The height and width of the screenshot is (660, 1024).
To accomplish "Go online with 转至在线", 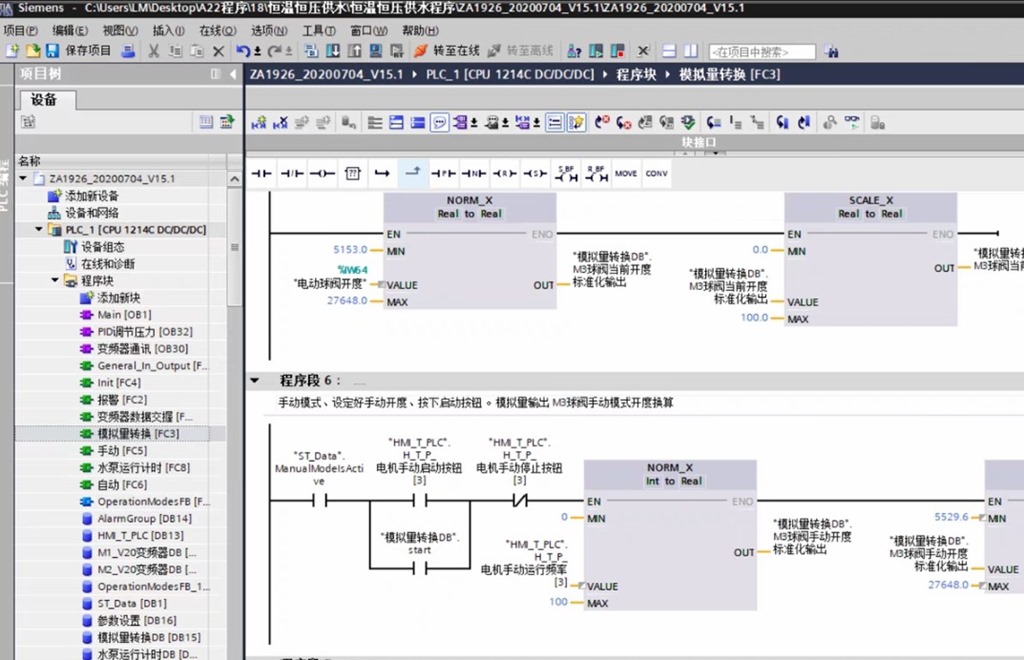I will click(x=447, y=51).
